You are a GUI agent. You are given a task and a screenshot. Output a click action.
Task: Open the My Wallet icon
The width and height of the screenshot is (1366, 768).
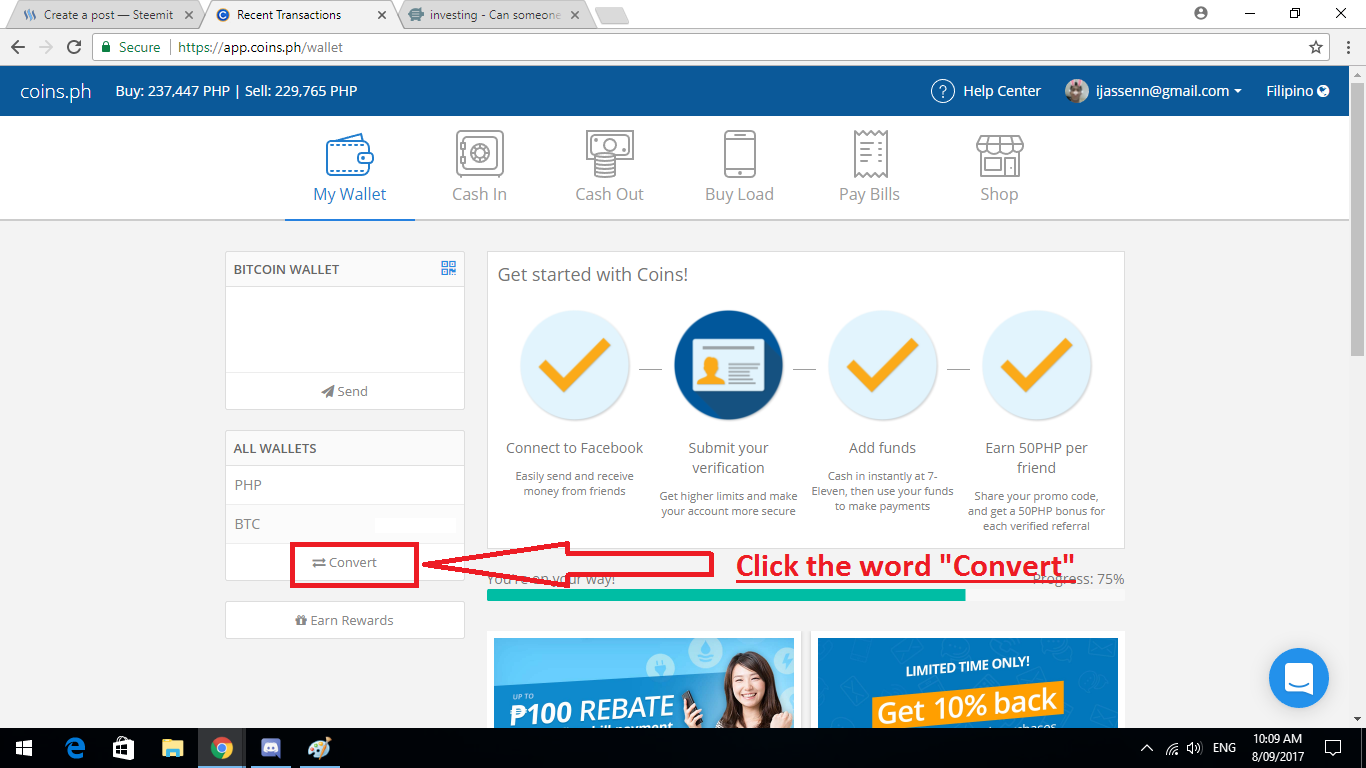click(x=349, y=155)
